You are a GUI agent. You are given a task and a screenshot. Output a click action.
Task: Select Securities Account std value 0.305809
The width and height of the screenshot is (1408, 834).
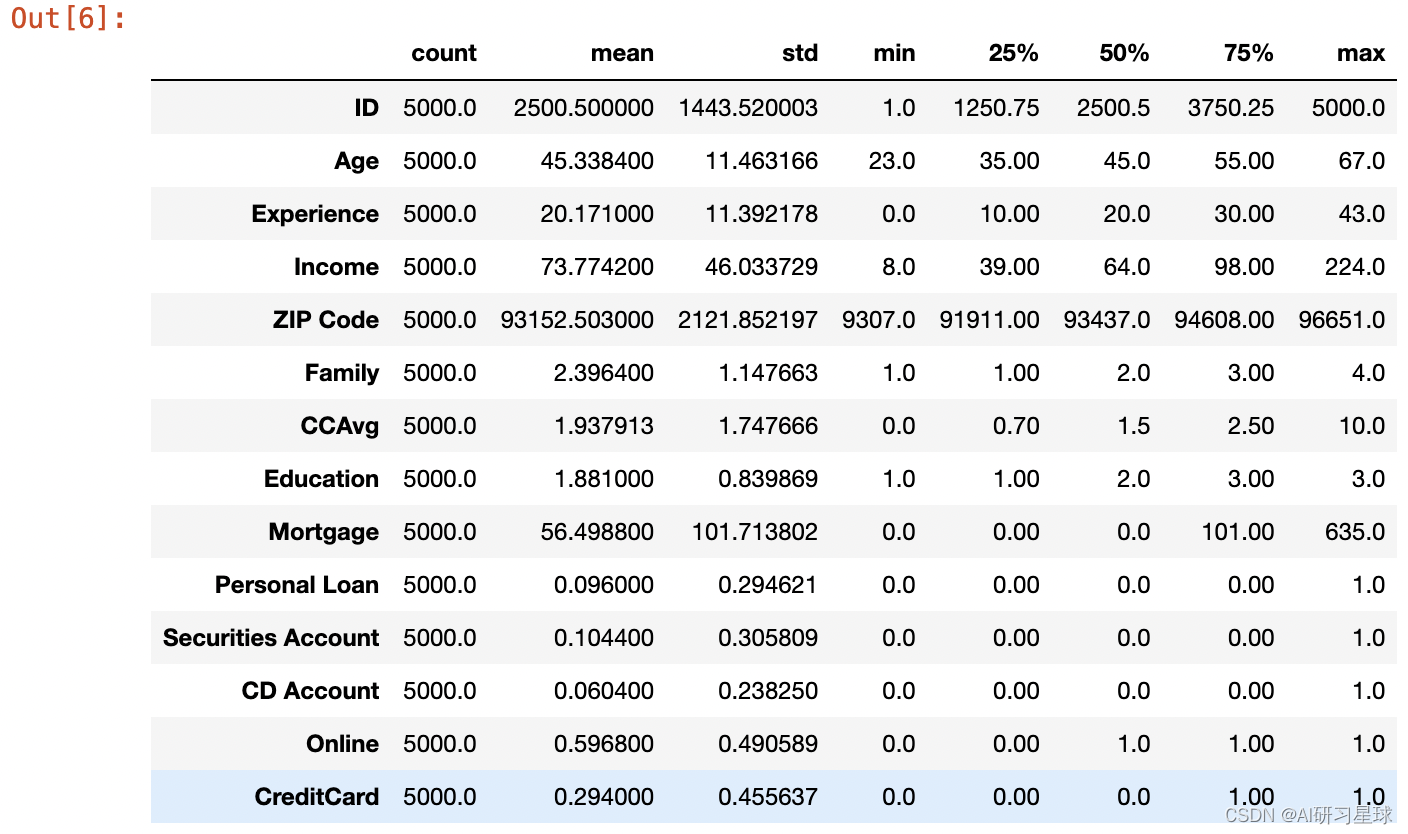(x=768, y=638)
